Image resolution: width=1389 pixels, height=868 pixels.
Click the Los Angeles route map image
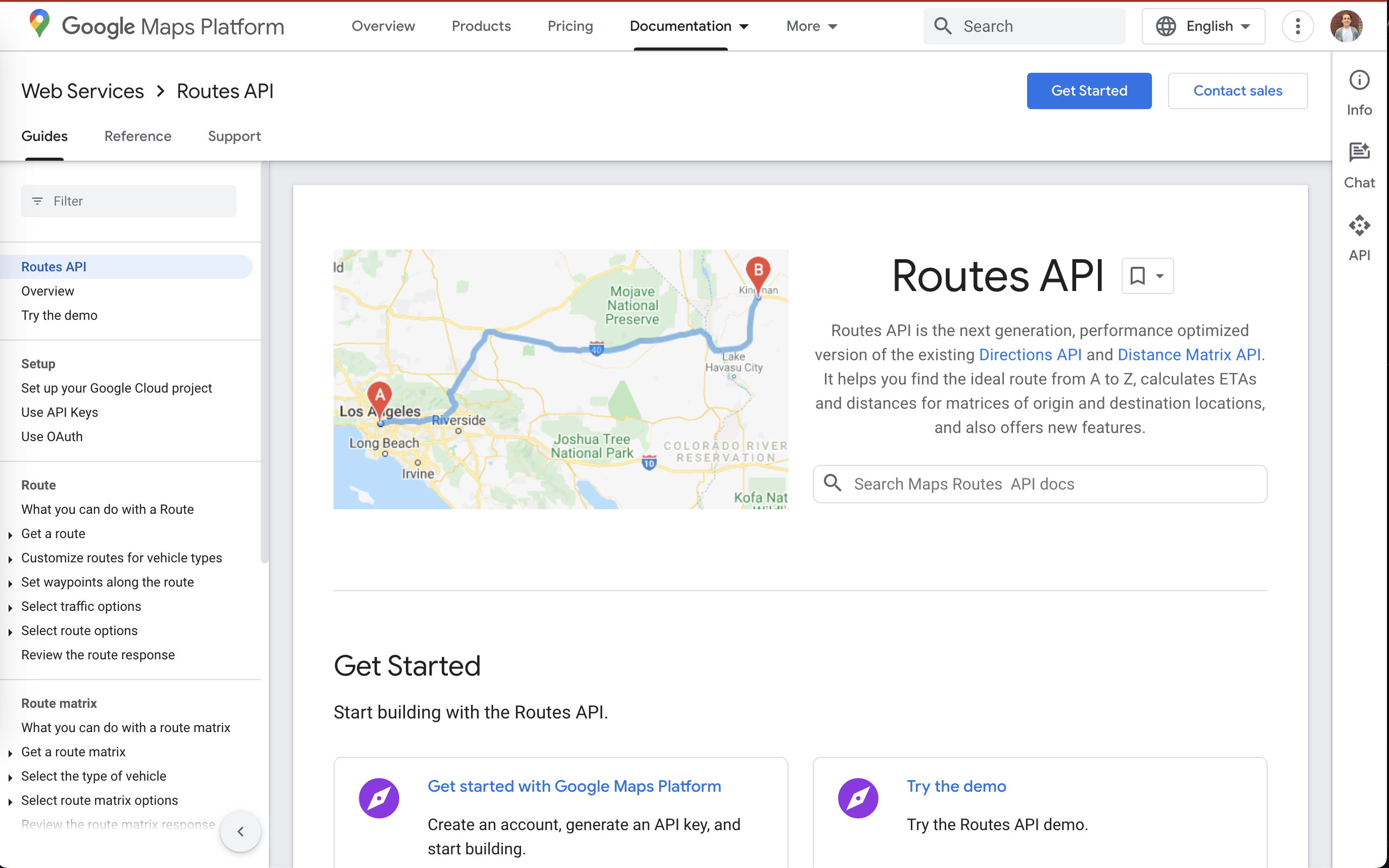tap(561, 379)
